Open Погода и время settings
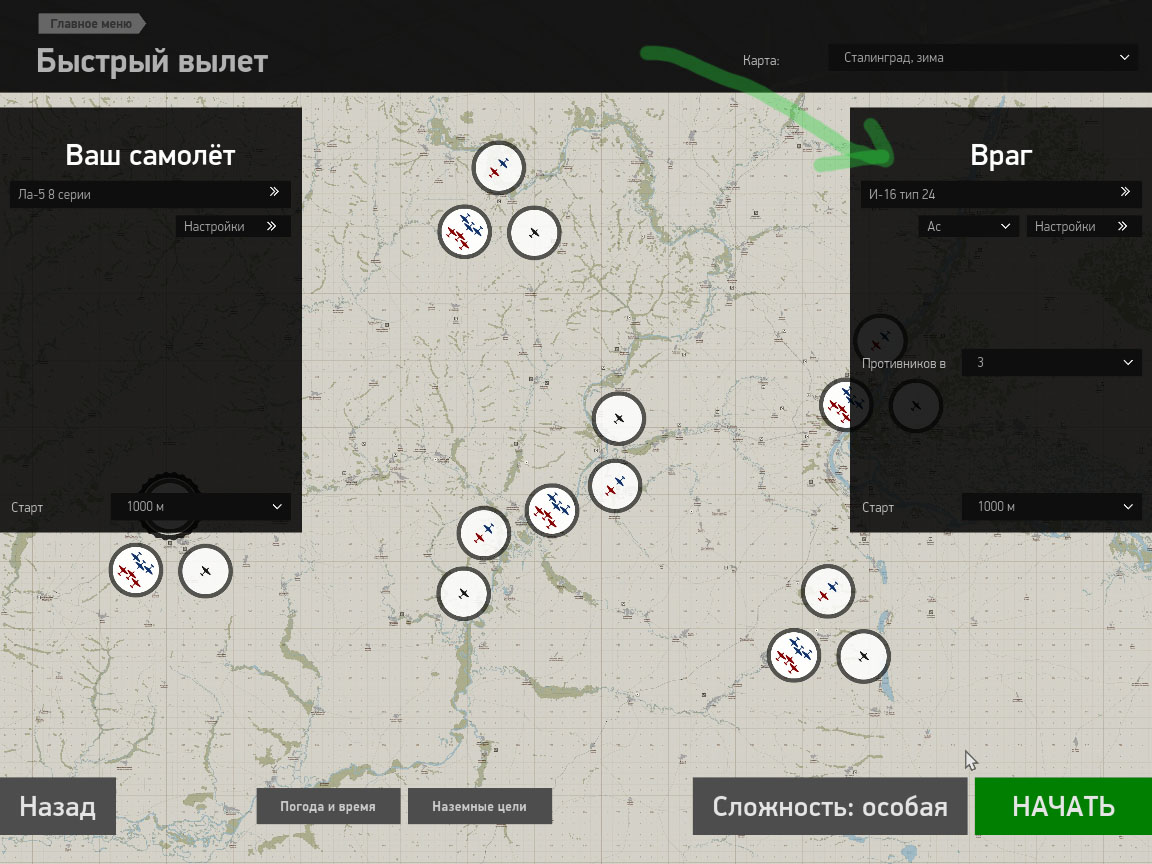Viewport: 1152px width, 864px height. pyautogui.click(x=328, y=806)
